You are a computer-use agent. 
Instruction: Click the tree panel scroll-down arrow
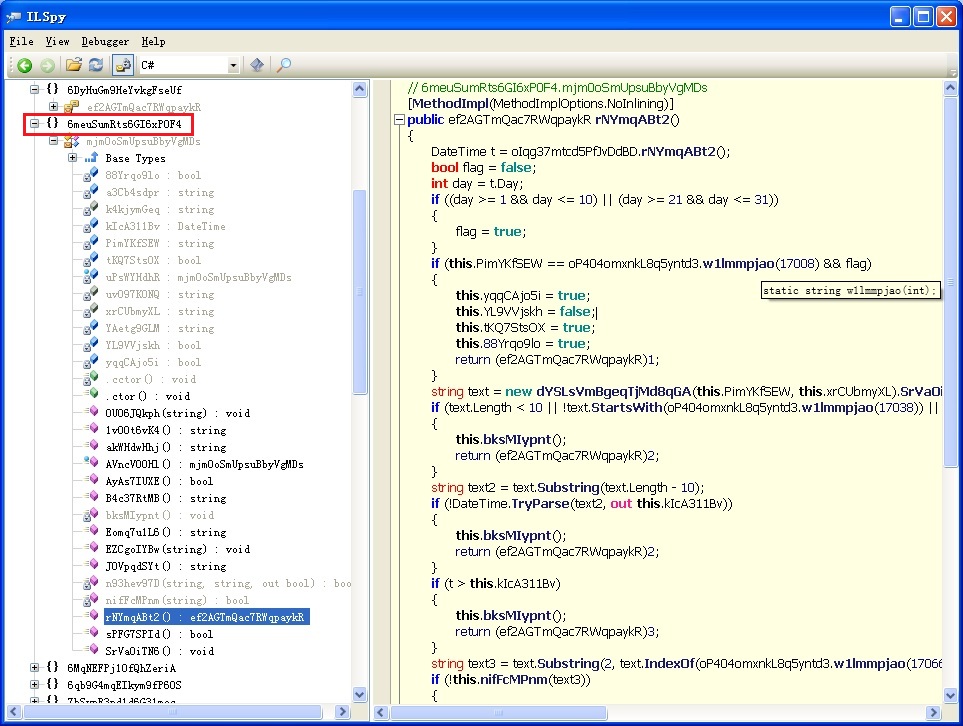point(360,695)
